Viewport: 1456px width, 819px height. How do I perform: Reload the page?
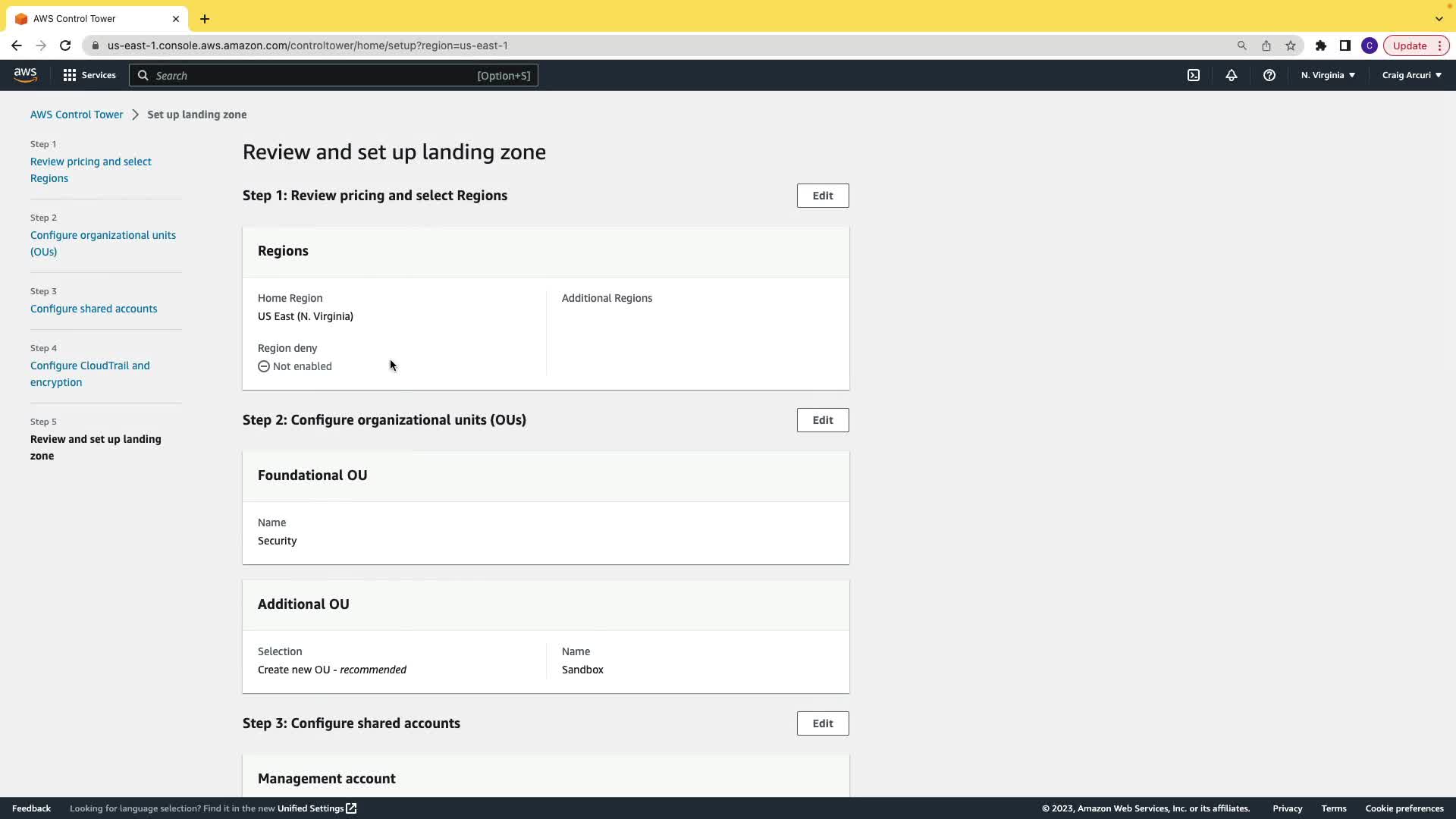click(65, 45)
